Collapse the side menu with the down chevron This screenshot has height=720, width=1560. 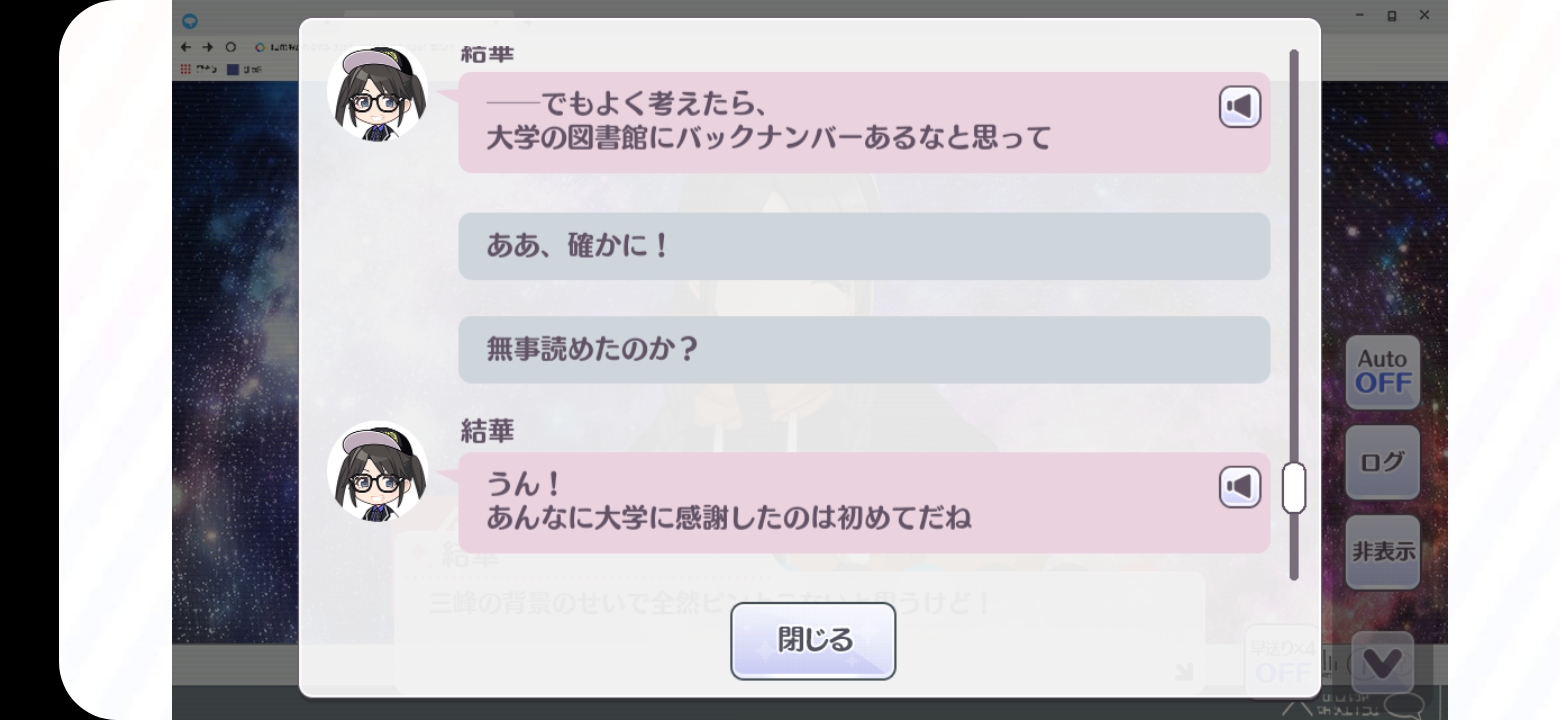(1382, 661)
